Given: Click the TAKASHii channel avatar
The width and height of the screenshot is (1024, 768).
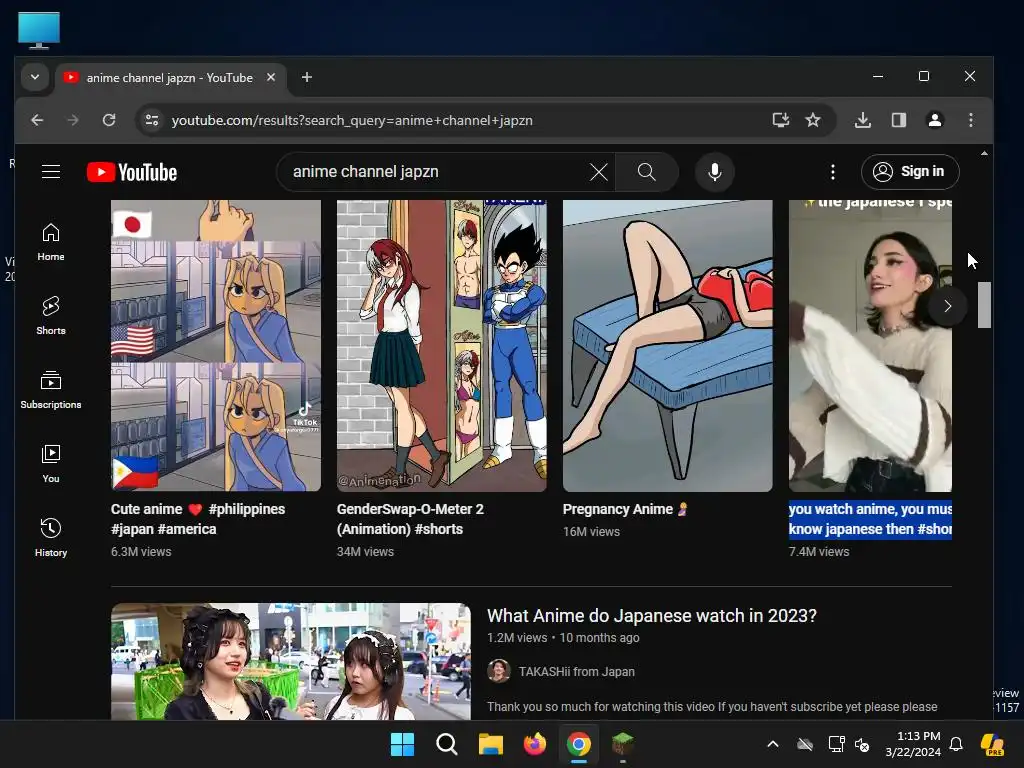Looking at the screenshot, I should [499, 671].
